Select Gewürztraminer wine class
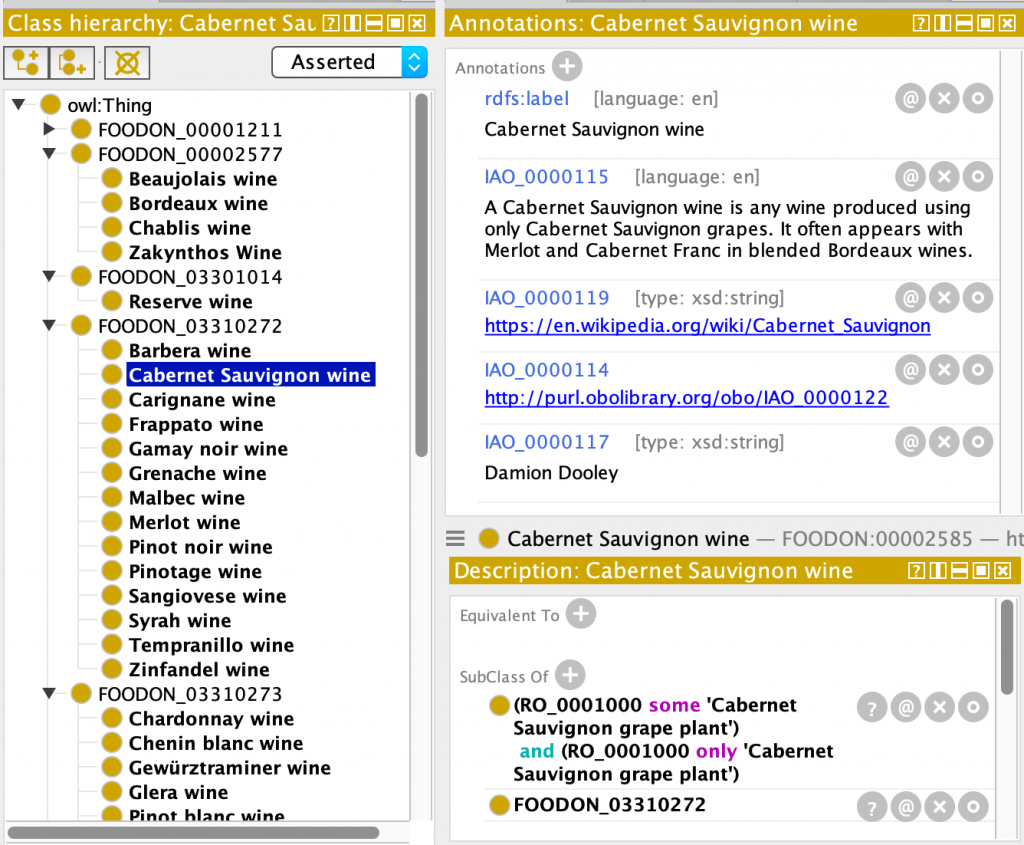This screenshot has height=845, width=1024. [x=229, y=768]
